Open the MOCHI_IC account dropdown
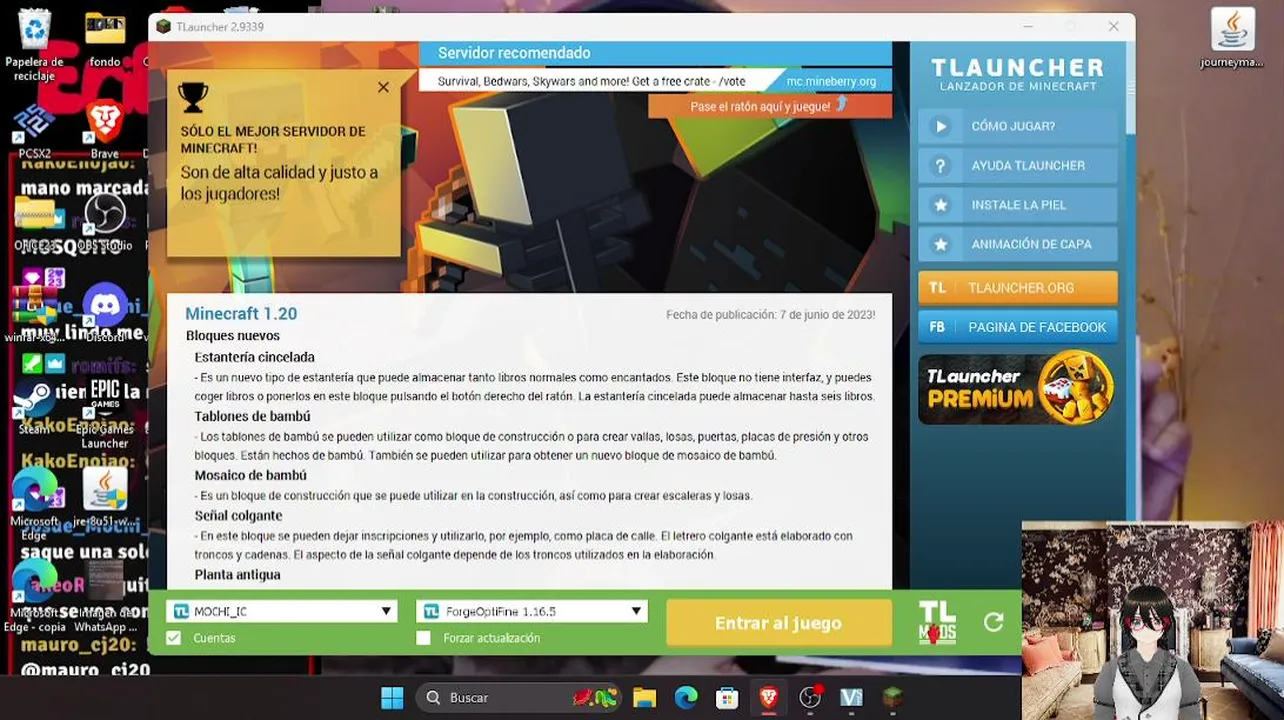Screen dimensions: 1284x720 (x=282, y=611)
